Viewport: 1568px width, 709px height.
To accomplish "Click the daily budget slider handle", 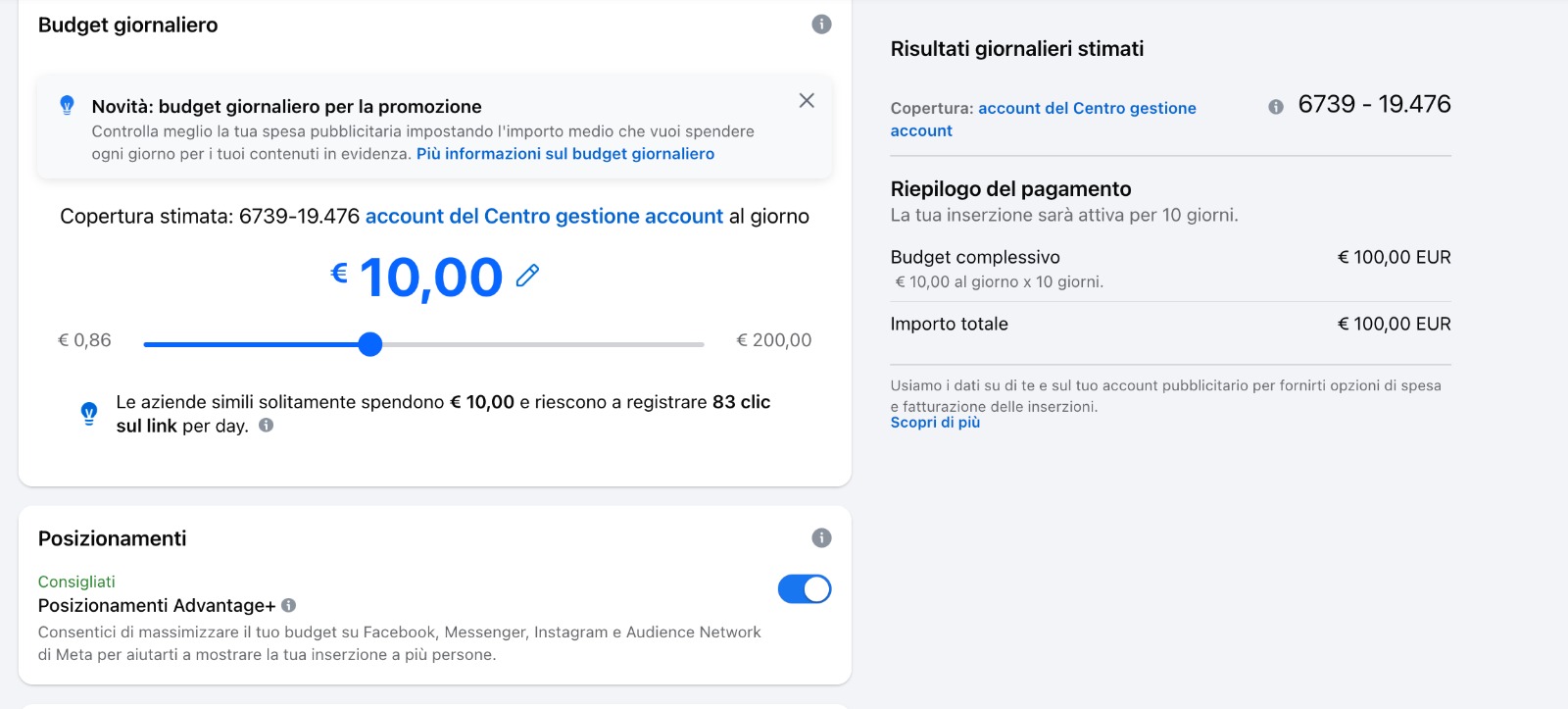I will [369, 344].
